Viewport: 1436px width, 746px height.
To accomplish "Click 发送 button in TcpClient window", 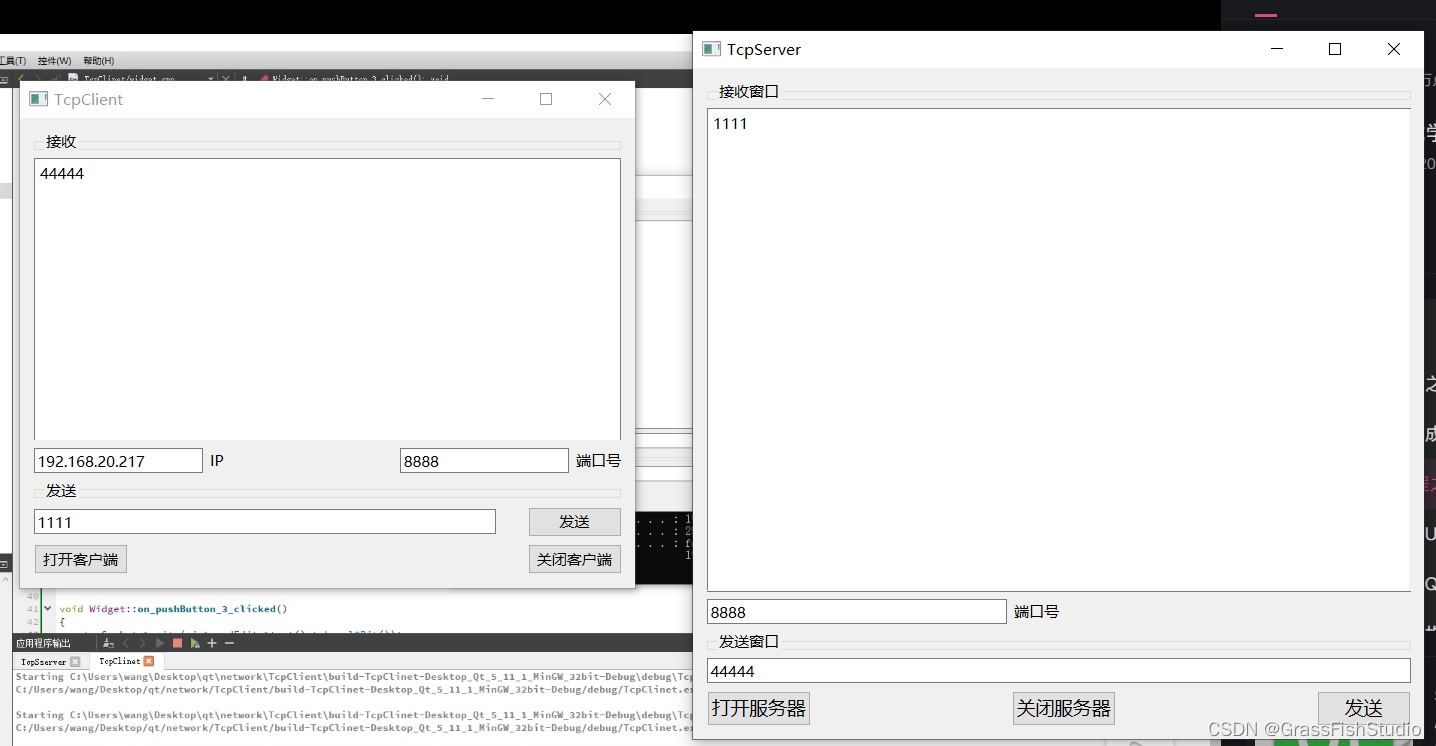I will pyautogui.click(x=574, y=522).
